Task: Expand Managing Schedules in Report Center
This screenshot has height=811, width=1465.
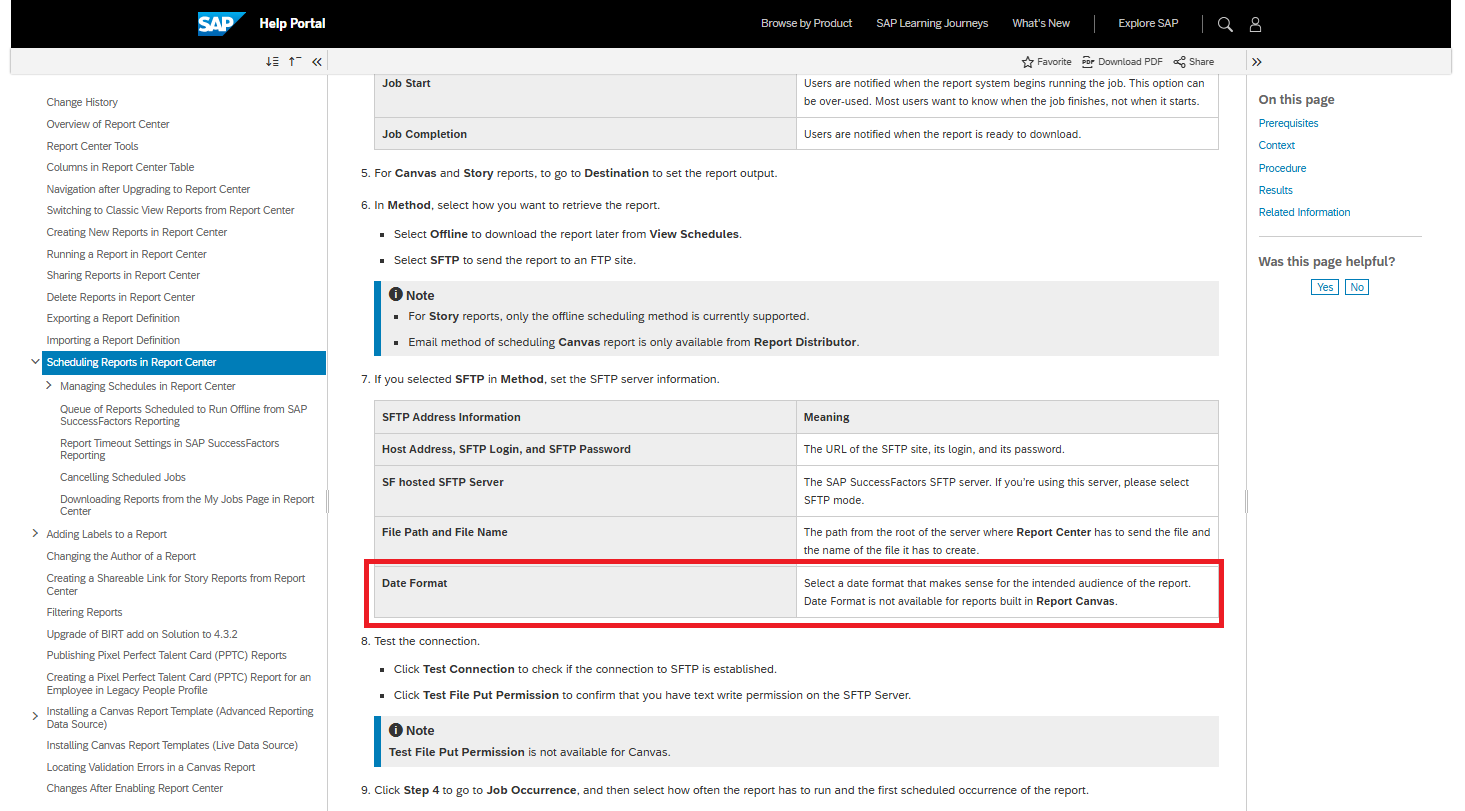Action: (x=49, y=385)
